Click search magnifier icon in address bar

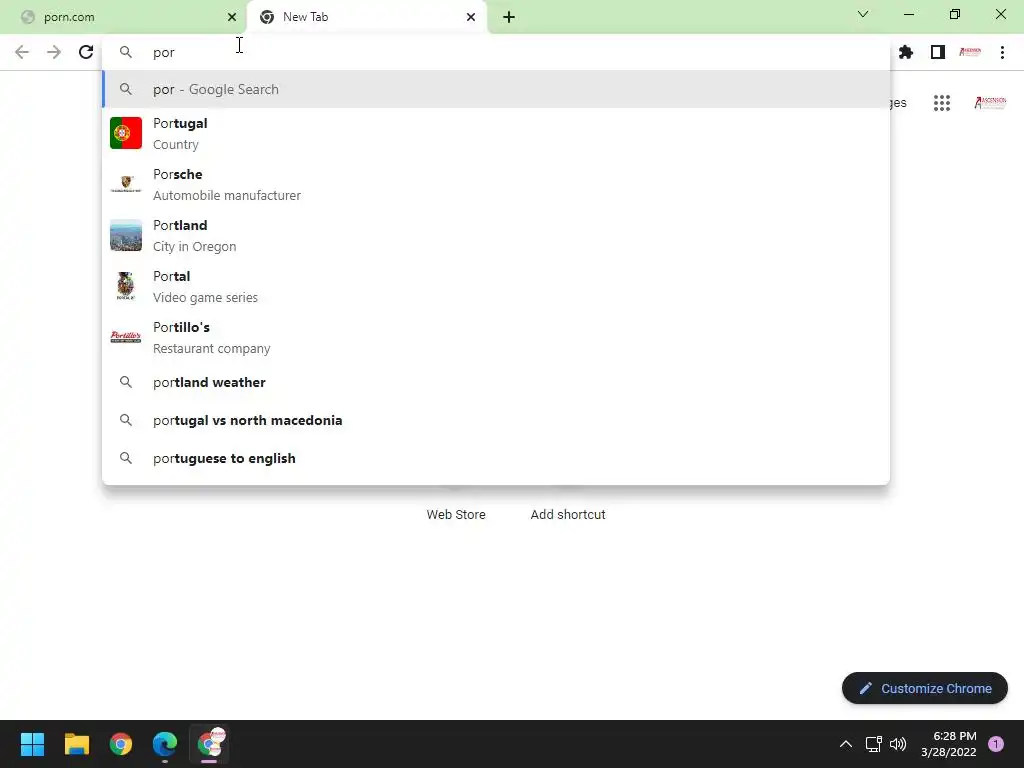click(x=126, y=52)
